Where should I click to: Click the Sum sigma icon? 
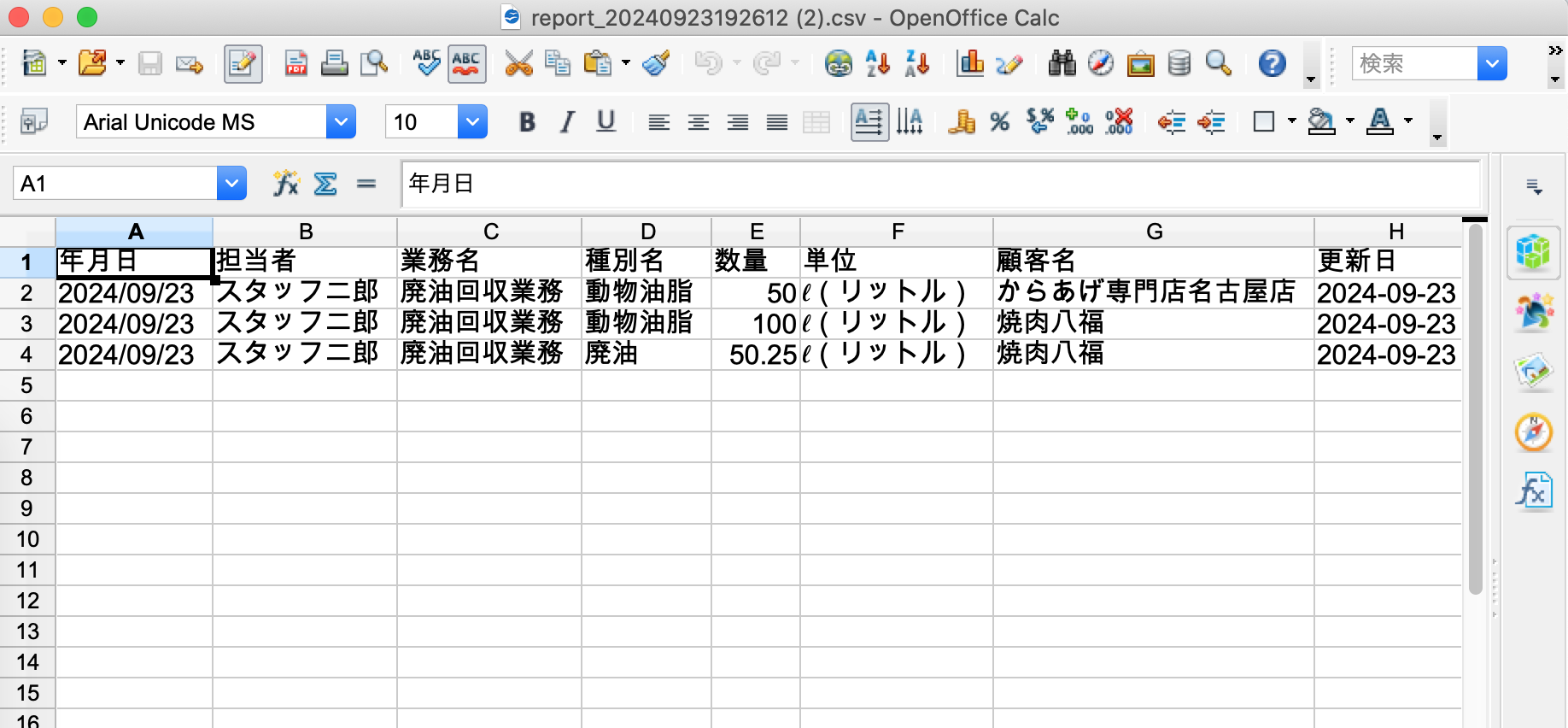tap(325, 184)
